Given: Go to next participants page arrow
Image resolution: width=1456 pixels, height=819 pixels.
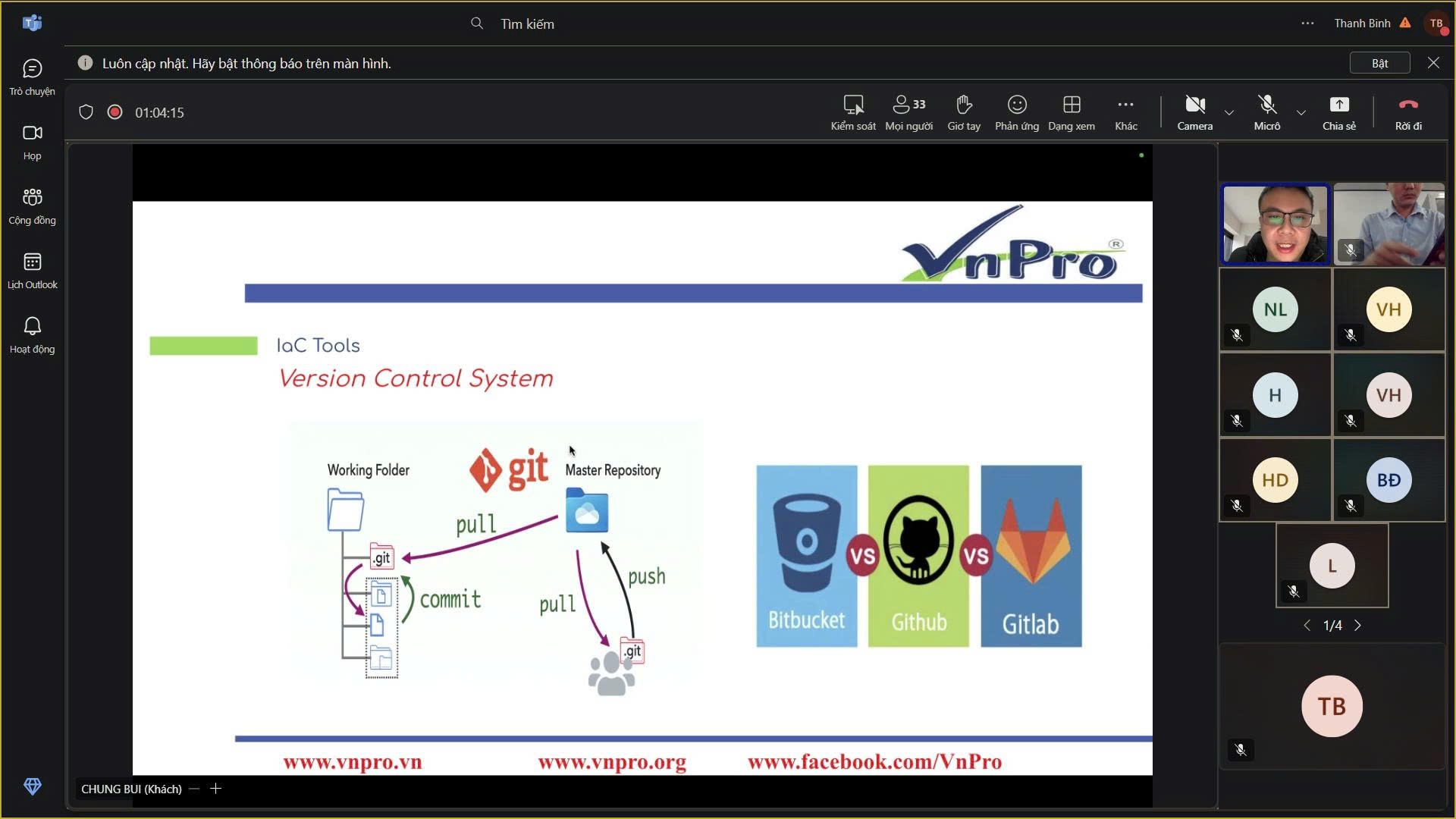Looking at the screenshot, I should [1358, 626].
